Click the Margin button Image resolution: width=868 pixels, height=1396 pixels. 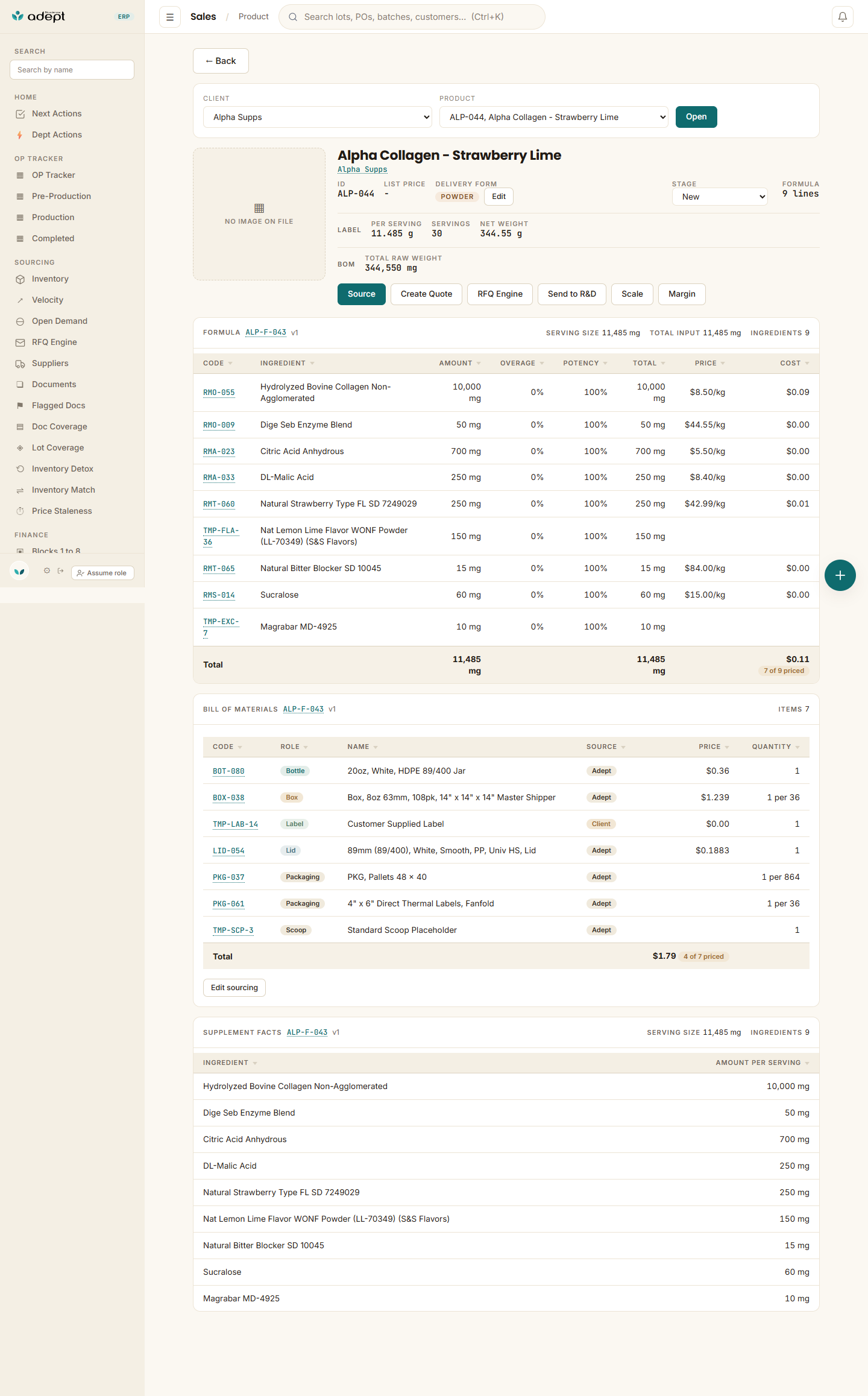pos(682,294)
